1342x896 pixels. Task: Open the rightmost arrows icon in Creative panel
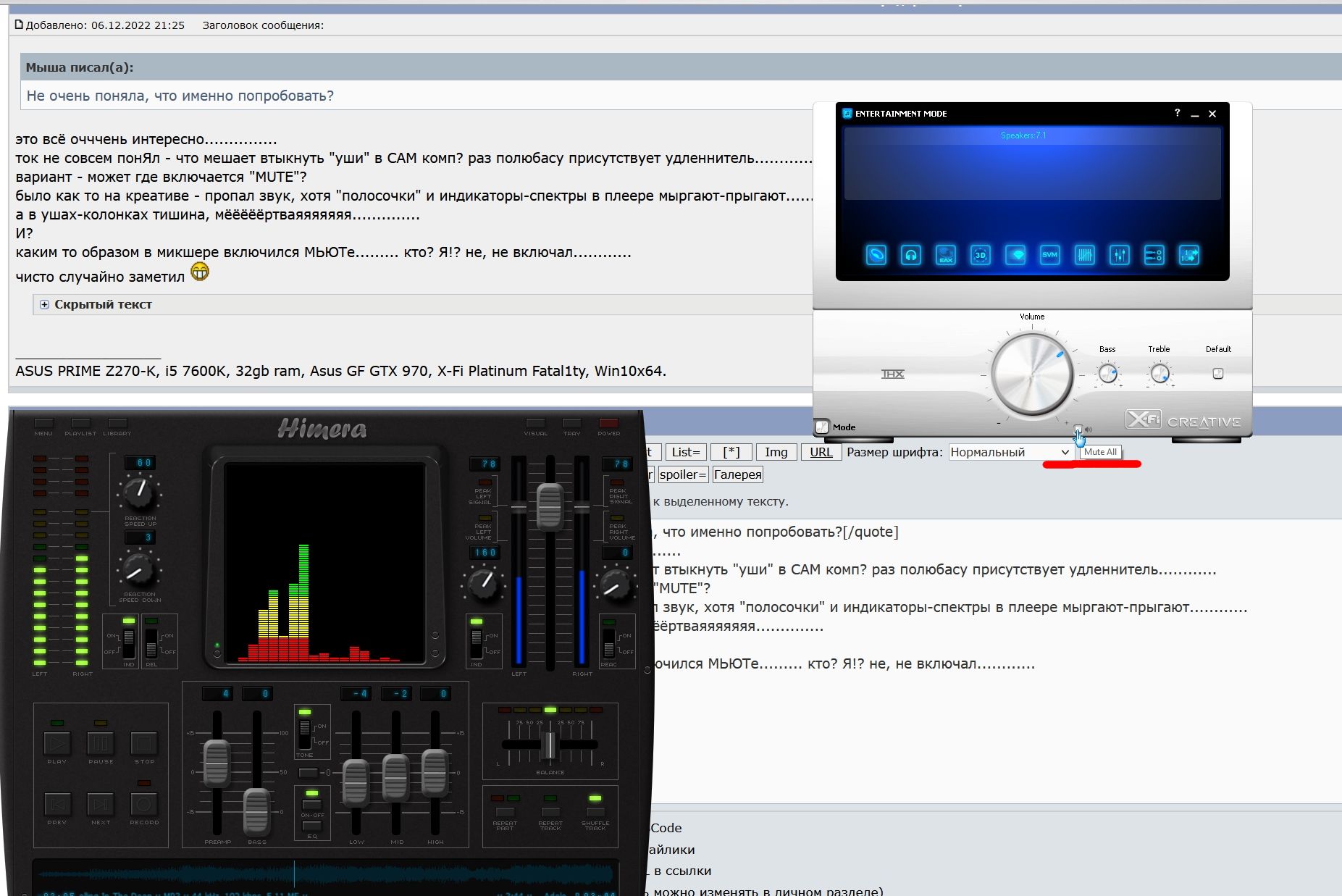pos(1188,255)
